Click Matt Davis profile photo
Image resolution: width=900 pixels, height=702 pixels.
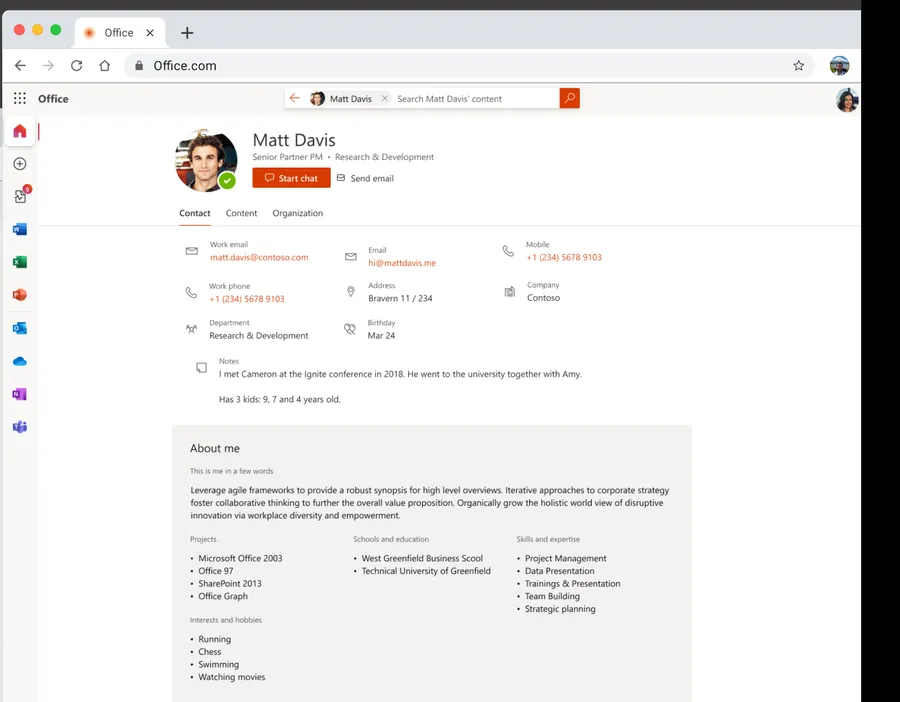[205, 160]
